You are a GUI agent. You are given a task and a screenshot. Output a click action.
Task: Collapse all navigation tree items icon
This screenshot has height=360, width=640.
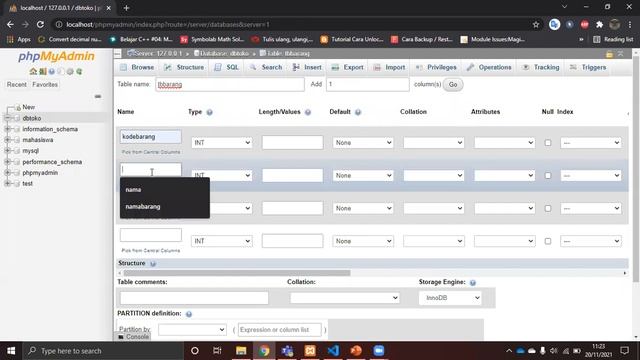(x=98, y=96)
